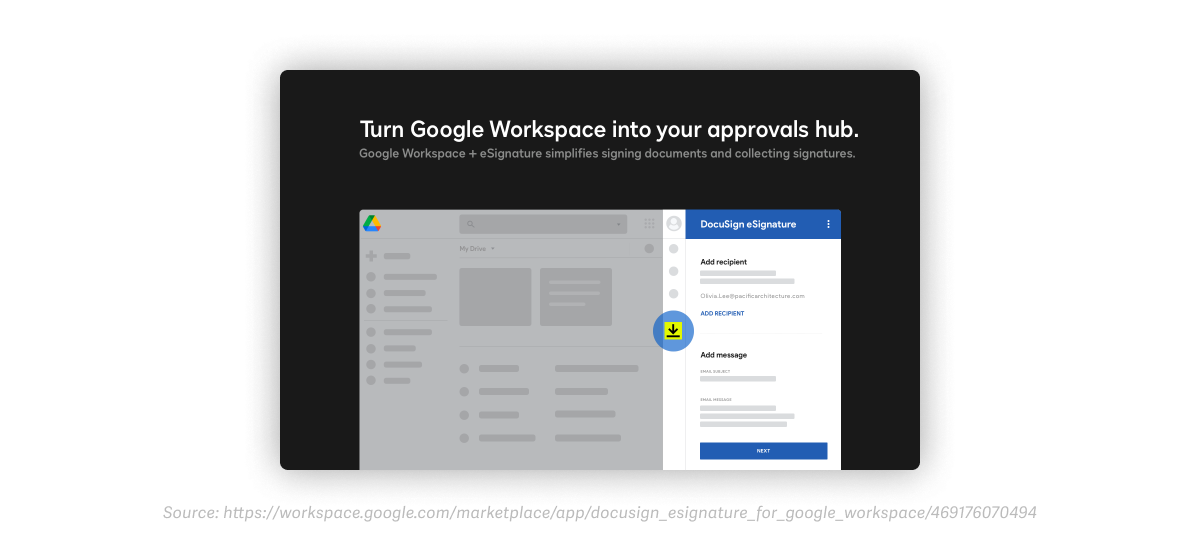This screenshot has height=550, width=1200.
Task: Click the account avatar icon
Action: [x=674, y=224]
